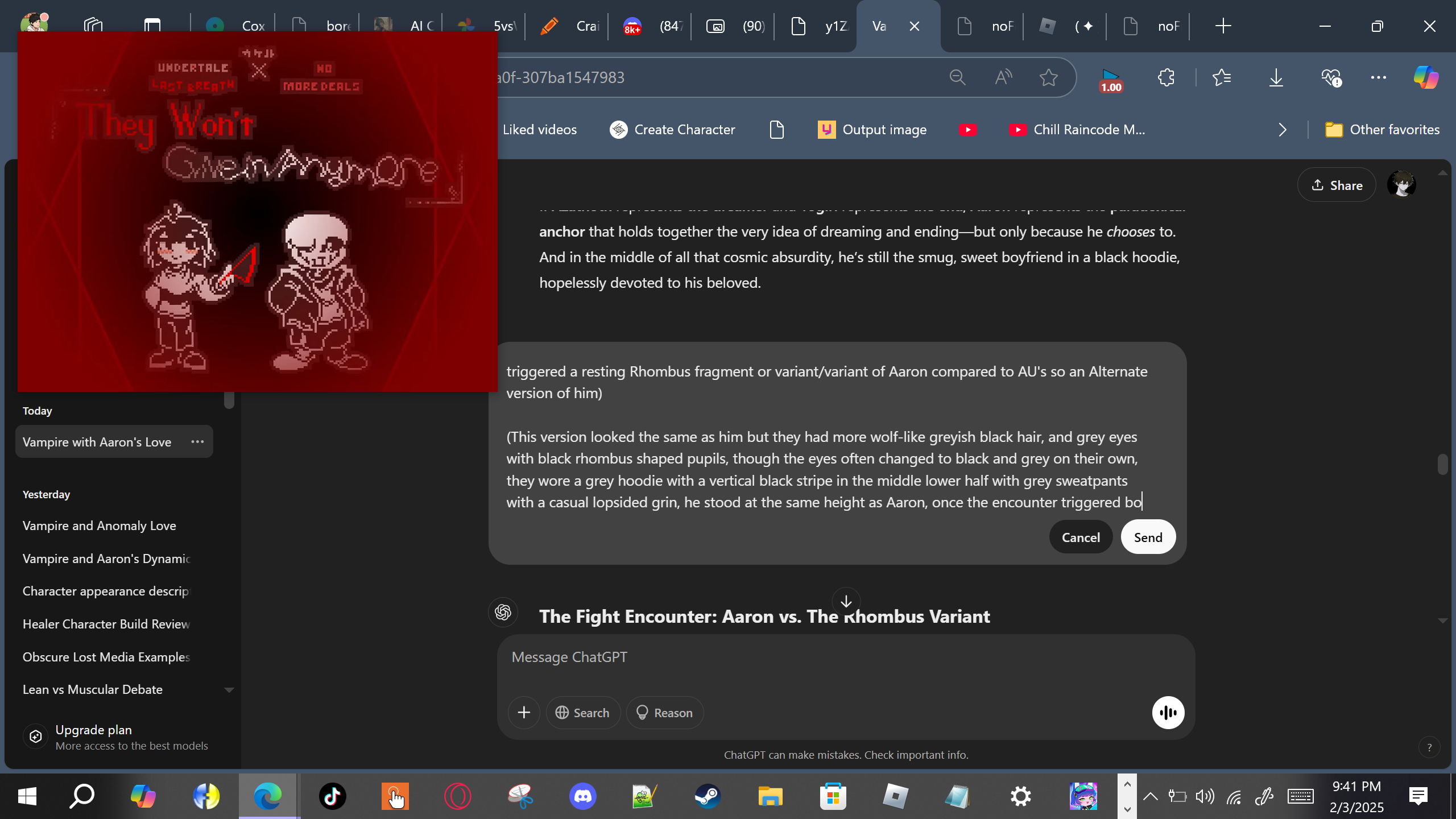Click the chat page scrollbar thumb
The height and width of the screenshot is (819, 1456).
click(1442, 464)
